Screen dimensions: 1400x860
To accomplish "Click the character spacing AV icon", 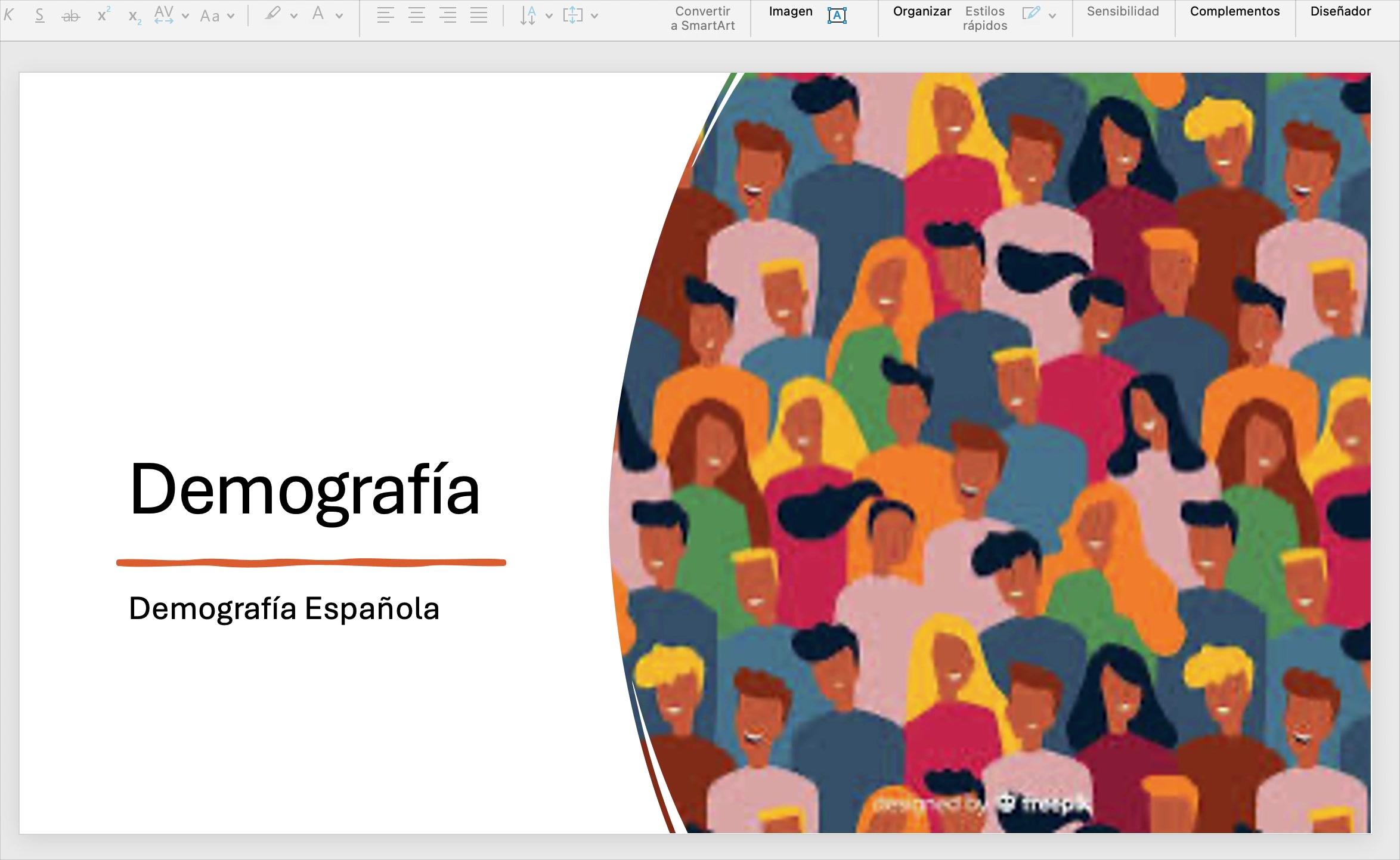I will click(x=163, y=16).
